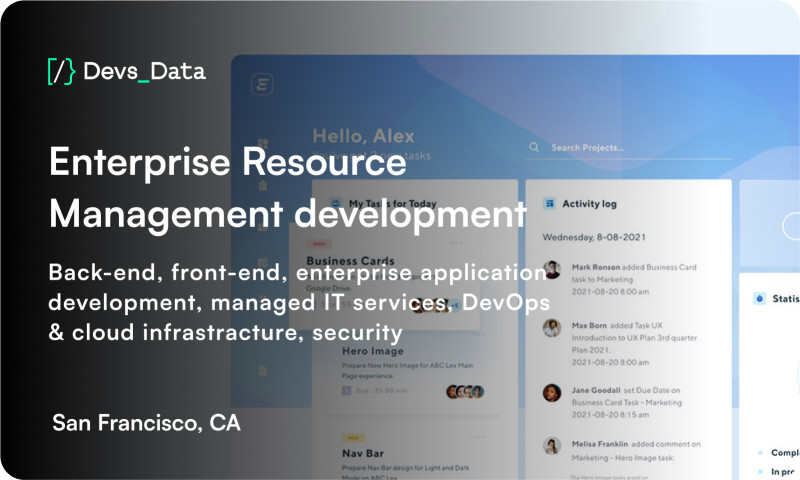Click the search magnifier icon
The image size is (800, 480).
coord(534,148)
